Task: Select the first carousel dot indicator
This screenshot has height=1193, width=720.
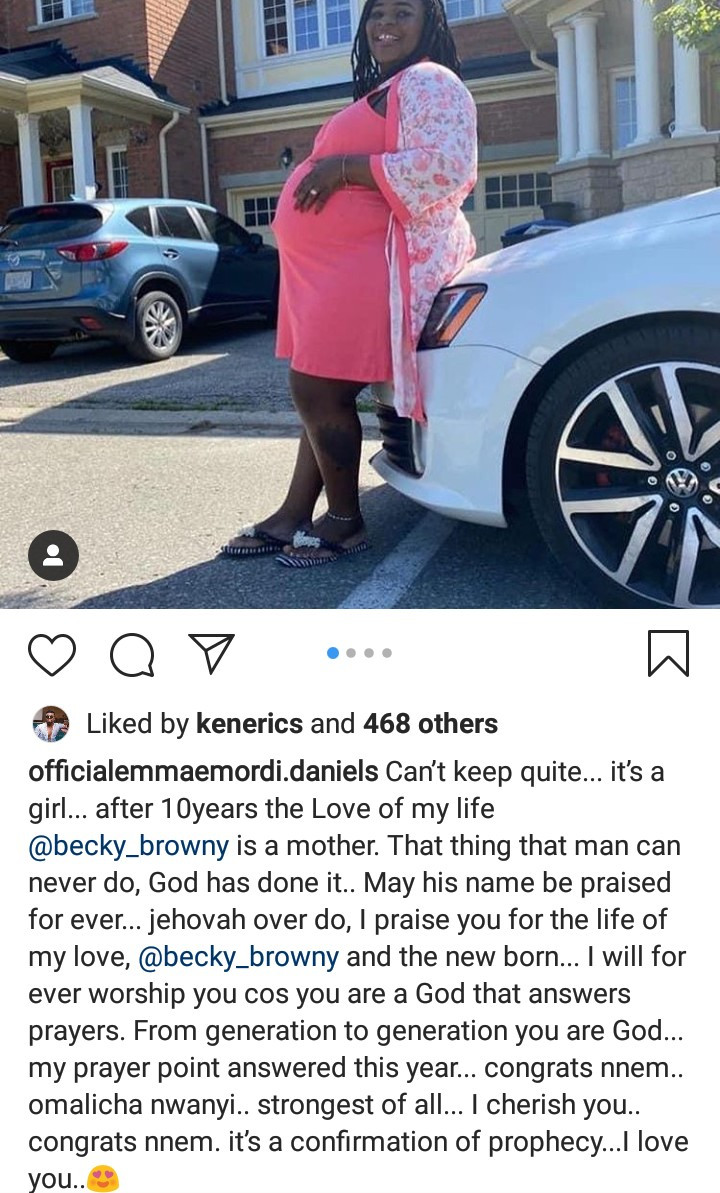Action: pos(333,653)
